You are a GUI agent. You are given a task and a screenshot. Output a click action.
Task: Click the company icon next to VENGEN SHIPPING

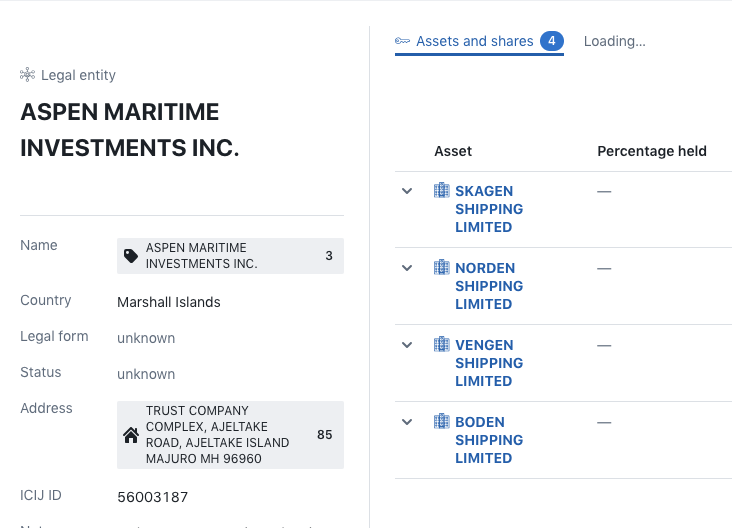tap(442, 345)
